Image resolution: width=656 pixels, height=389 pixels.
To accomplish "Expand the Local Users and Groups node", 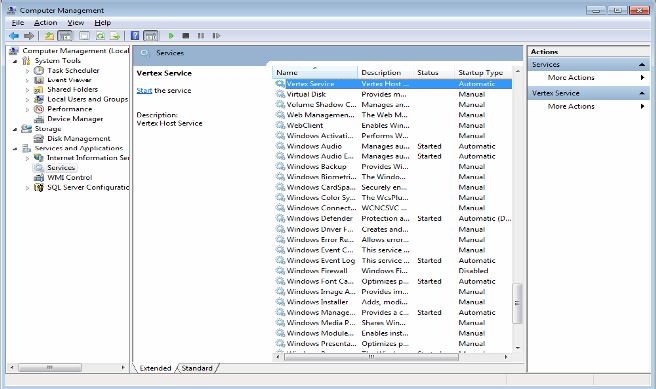I will [28, 100].
